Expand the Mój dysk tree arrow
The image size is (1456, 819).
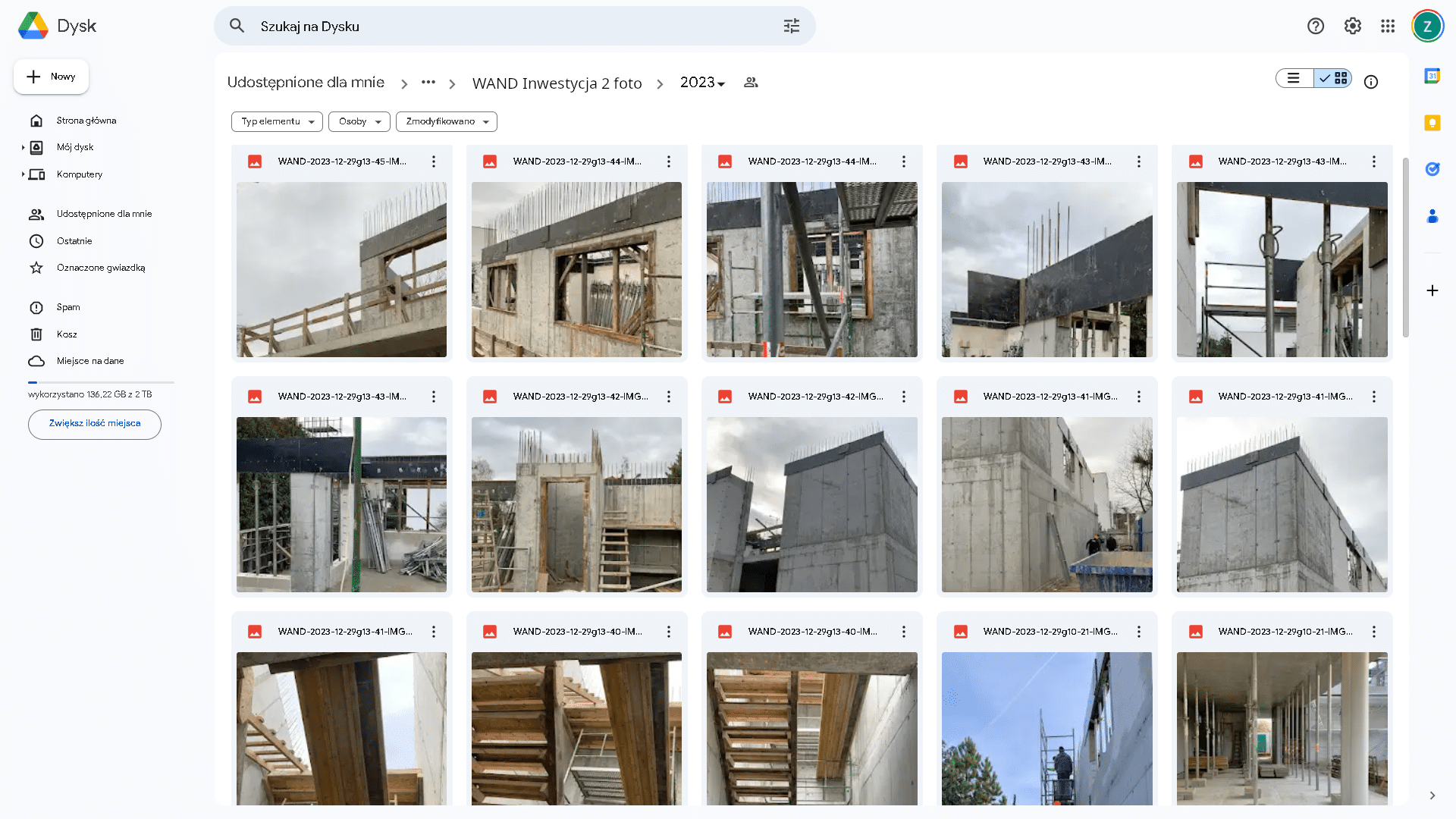(23, 147)
